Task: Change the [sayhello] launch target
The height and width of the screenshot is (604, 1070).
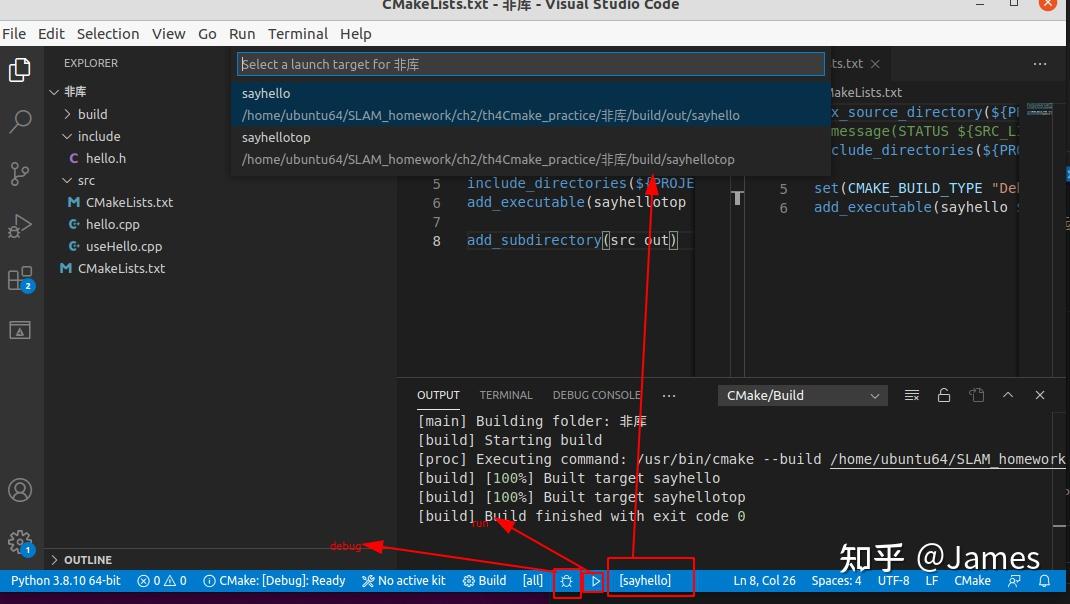Action: coord(645,581)
